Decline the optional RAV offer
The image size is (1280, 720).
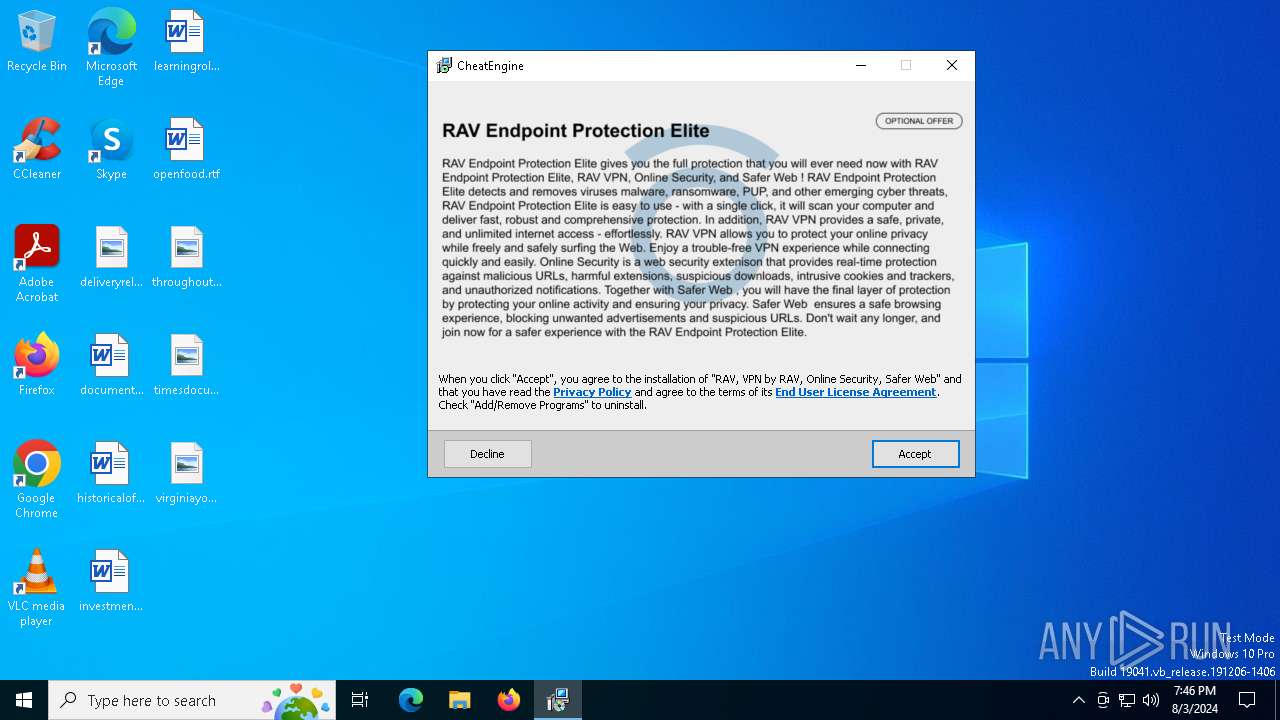(487, 454)
